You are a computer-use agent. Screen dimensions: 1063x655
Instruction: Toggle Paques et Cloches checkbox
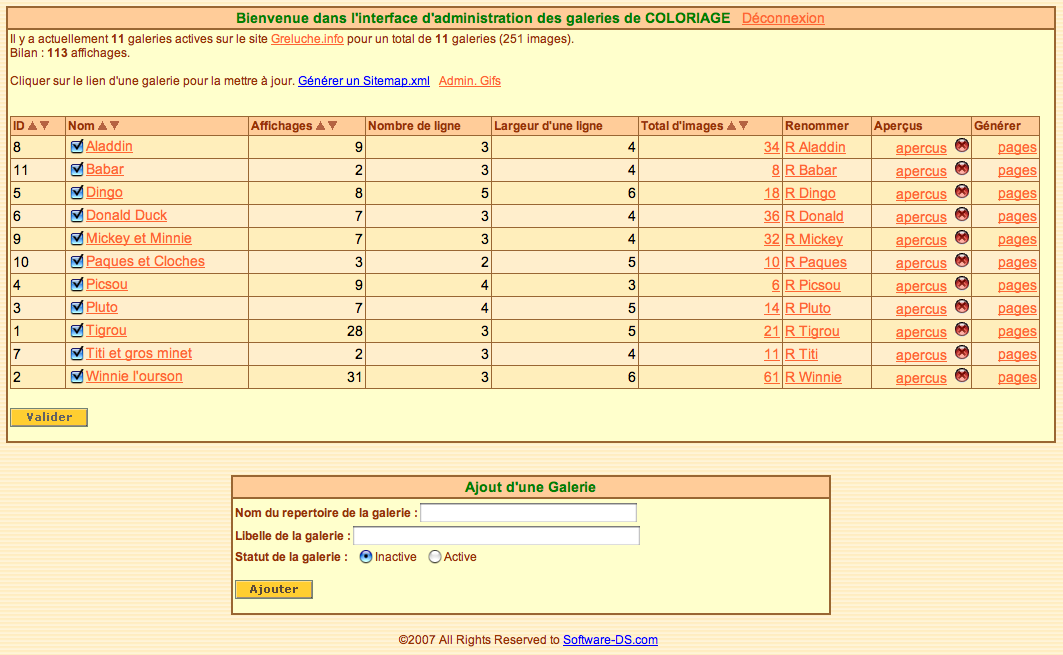77,262
